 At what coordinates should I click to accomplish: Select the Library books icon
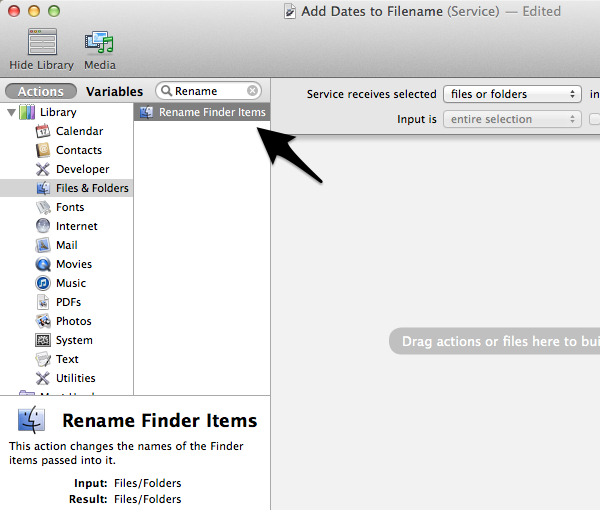click(x=27, y=112)
